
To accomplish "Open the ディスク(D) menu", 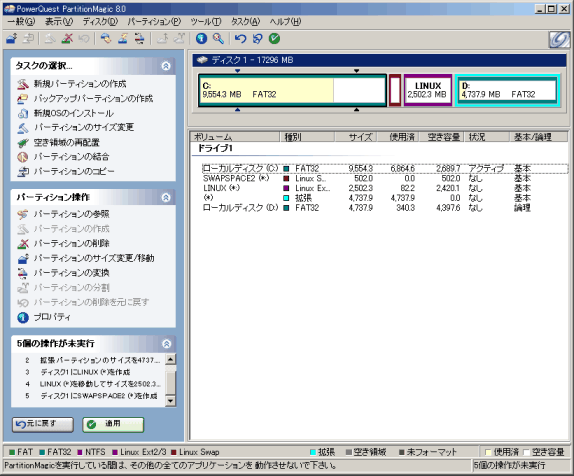I will pos(100,22).
